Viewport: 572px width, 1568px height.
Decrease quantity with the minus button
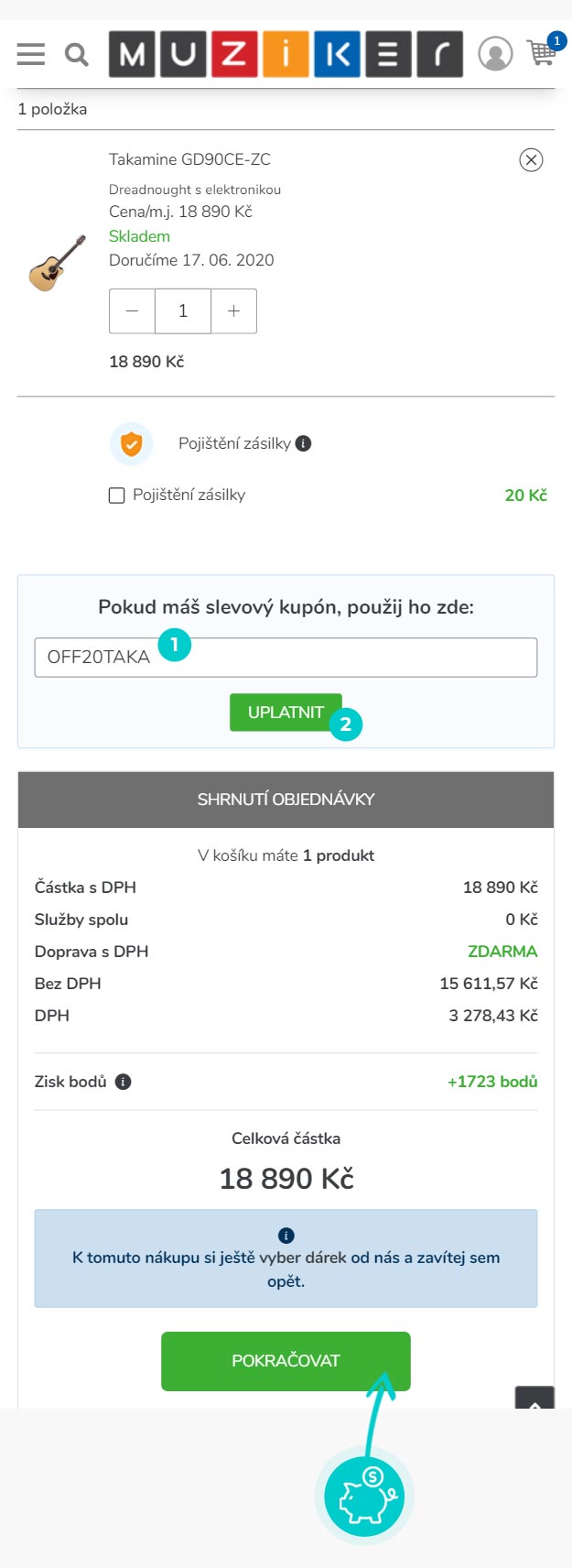coord(133,311)
